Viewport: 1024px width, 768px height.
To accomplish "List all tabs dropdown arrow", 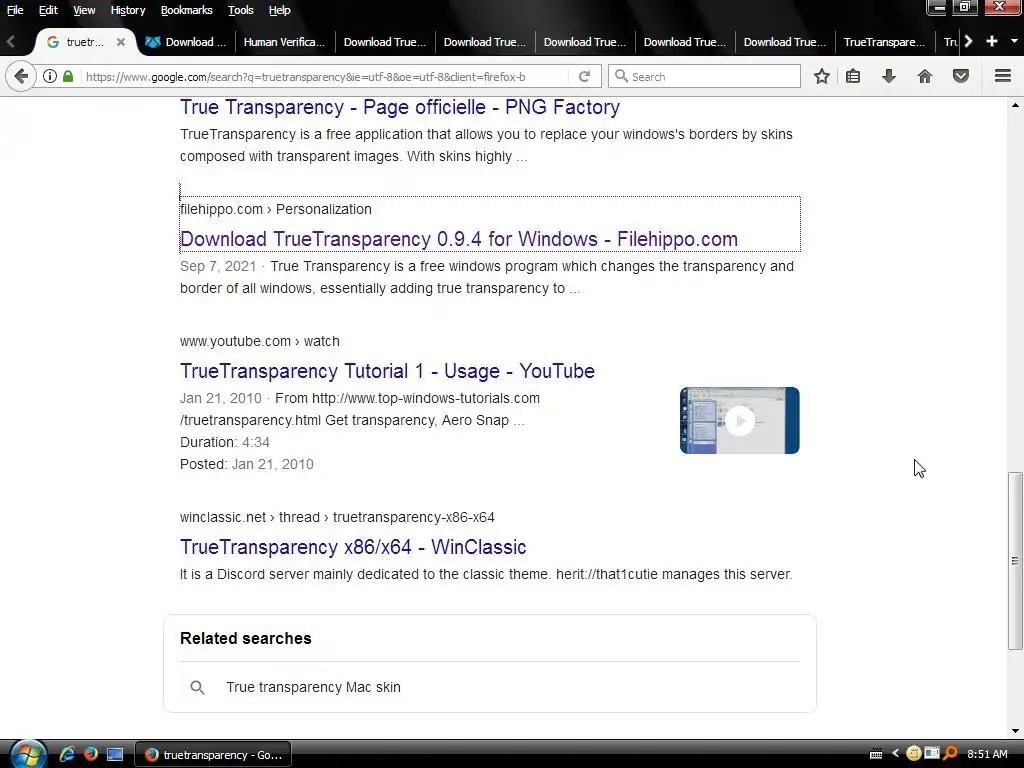I will click(1014, 41).
